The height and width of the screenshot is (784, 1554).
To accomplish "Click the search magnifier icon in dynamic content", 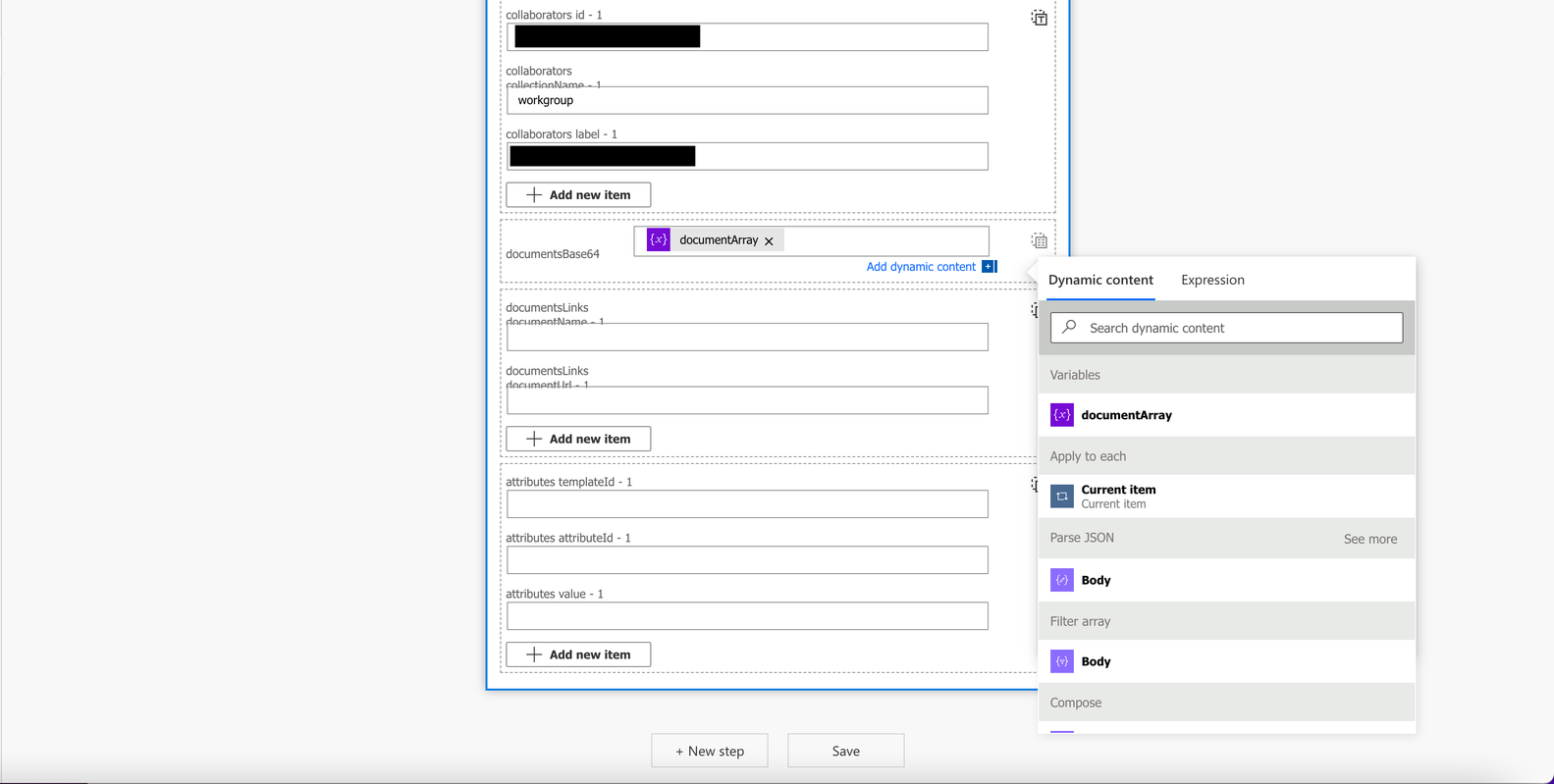I will pyautogui.click(x=1069, y=327).
